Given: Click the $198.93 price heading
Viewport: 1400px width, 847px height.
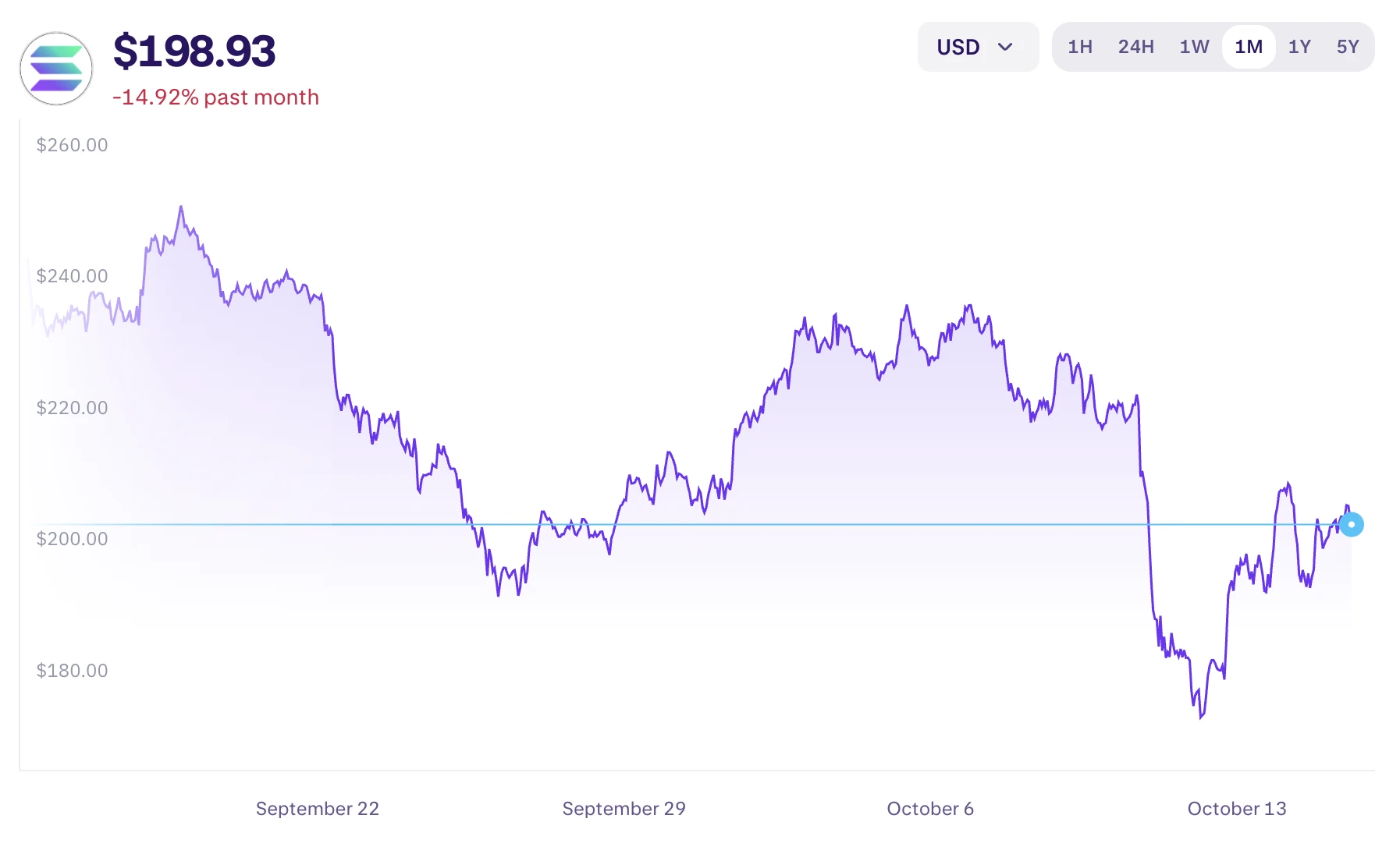Looking at the screenshot, I should click(x=194, y=51).
